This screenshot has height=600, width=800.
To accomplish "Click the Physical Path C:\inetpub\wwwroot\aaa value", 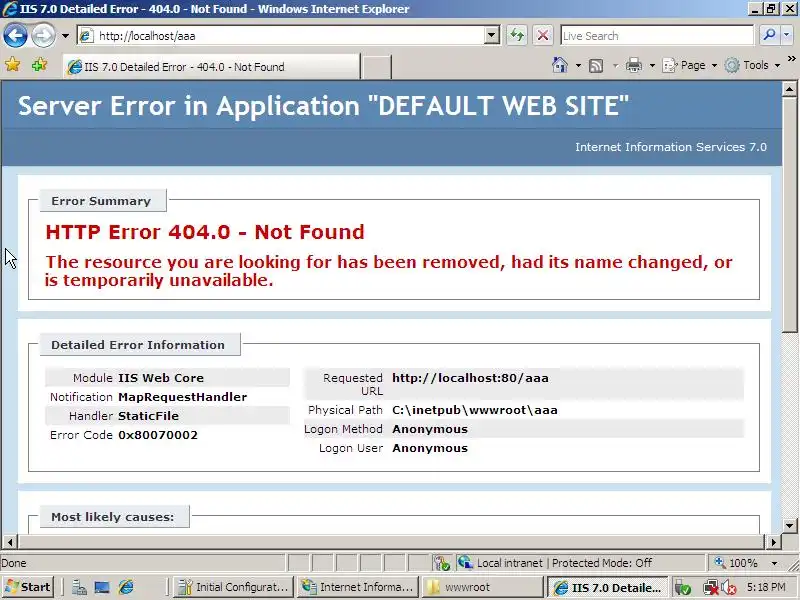I will pyautogui.click(x=474, y=410).
